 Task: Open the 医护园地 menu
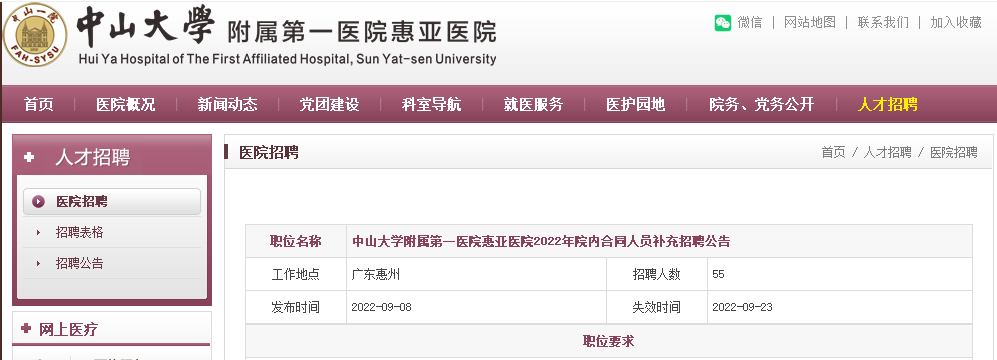635,104
